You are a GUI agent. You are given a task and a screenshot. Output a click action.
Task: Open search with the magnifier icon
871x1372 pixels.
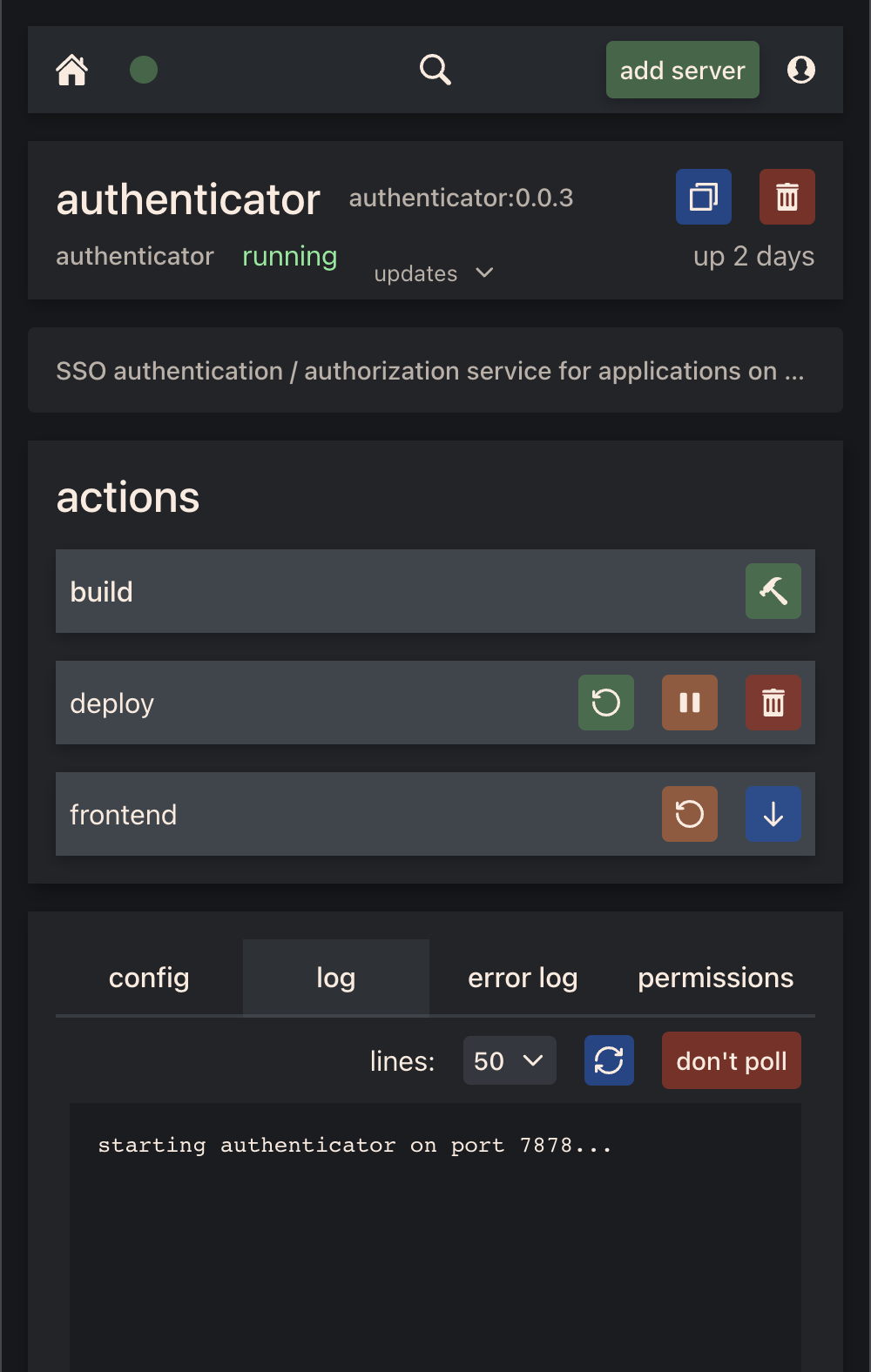(435, 70)
